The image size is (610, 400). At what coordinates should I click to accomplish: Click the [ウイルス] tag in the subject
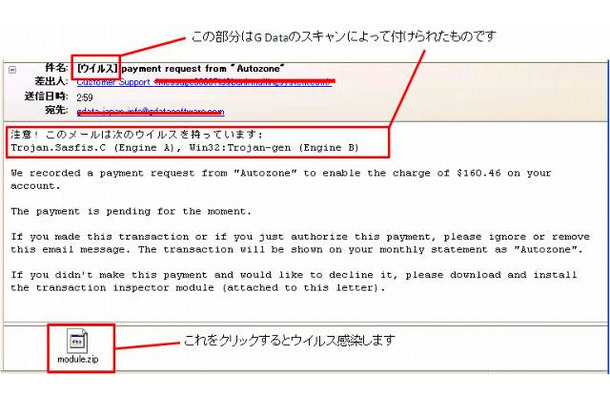[97, 68]
